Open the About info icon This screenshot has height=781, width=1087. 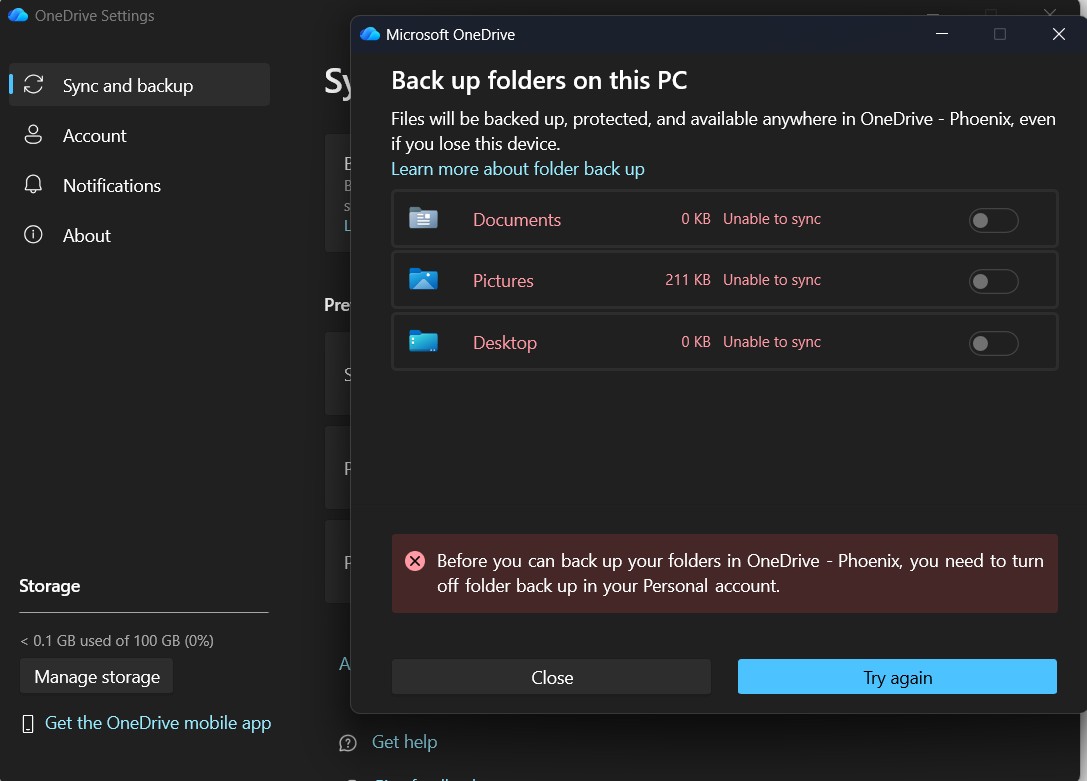click(31, 235)
